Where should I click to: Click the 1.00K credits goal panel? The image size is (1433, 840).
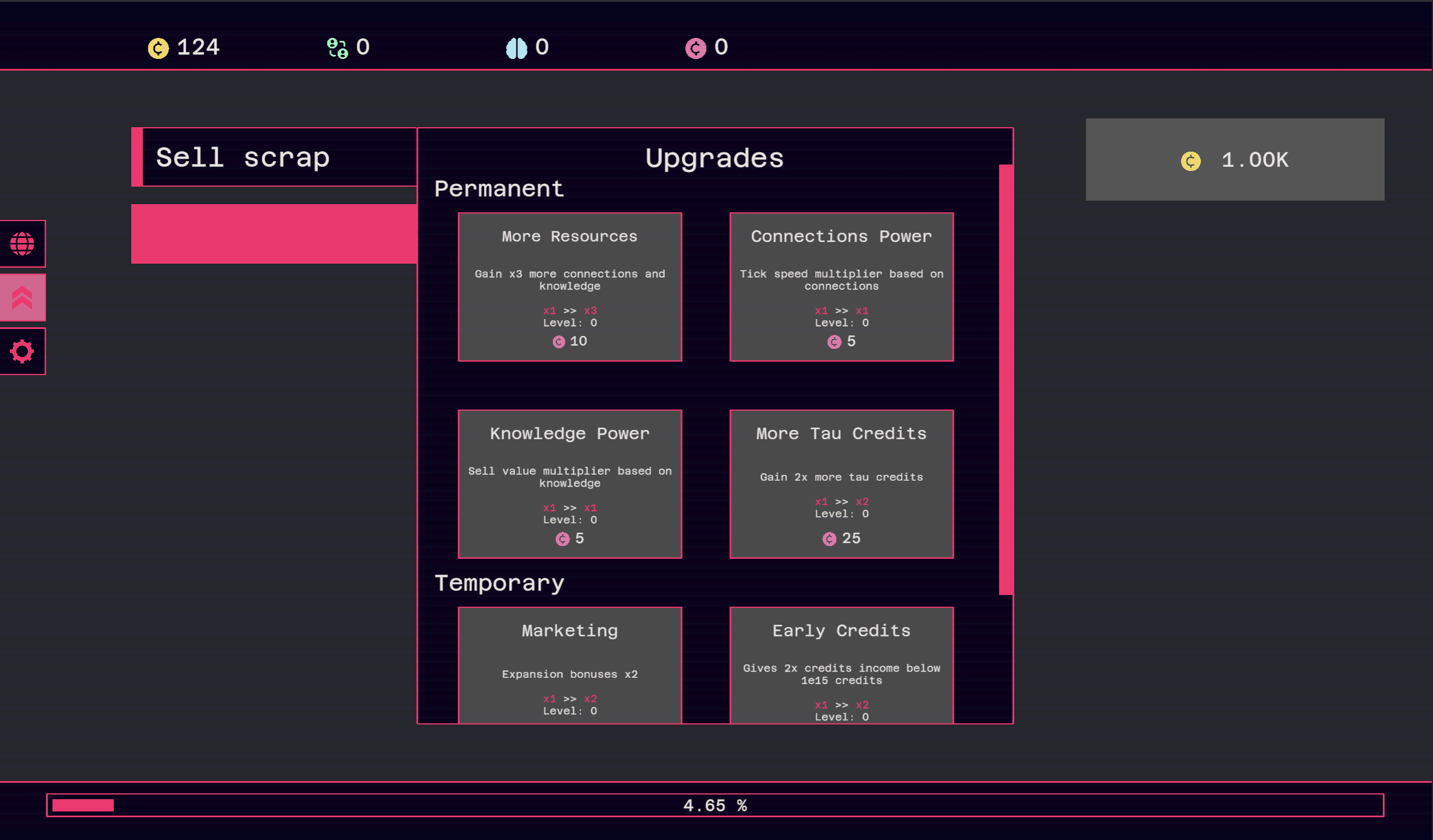[1235, 160]
